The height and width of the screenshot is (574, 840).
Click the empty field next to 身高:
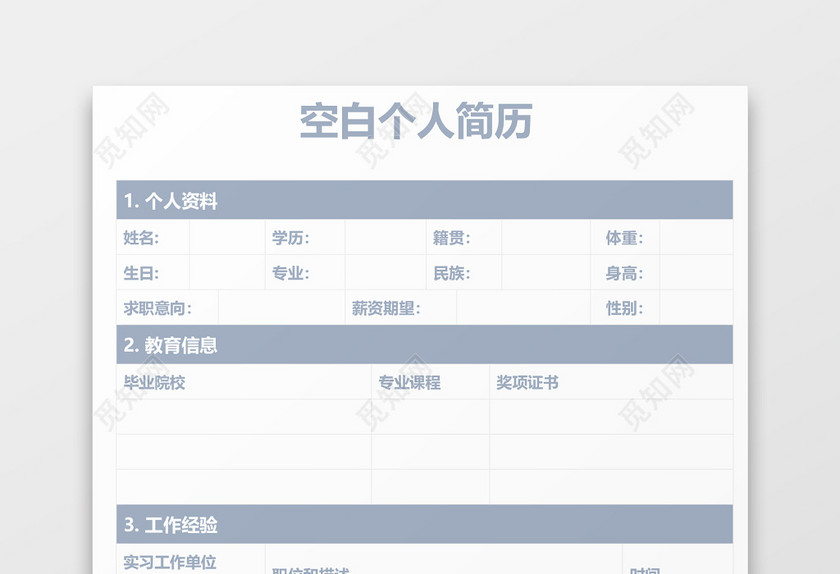tap(696, 272)
